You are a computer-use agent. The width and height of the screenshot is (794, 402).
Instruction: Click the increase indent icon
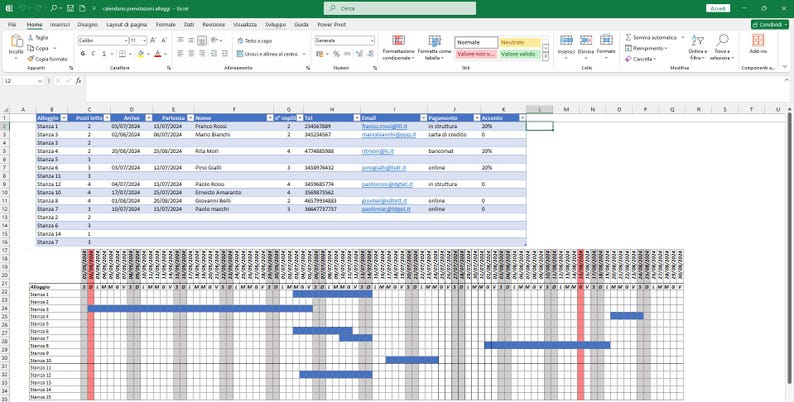pos(225,54)
